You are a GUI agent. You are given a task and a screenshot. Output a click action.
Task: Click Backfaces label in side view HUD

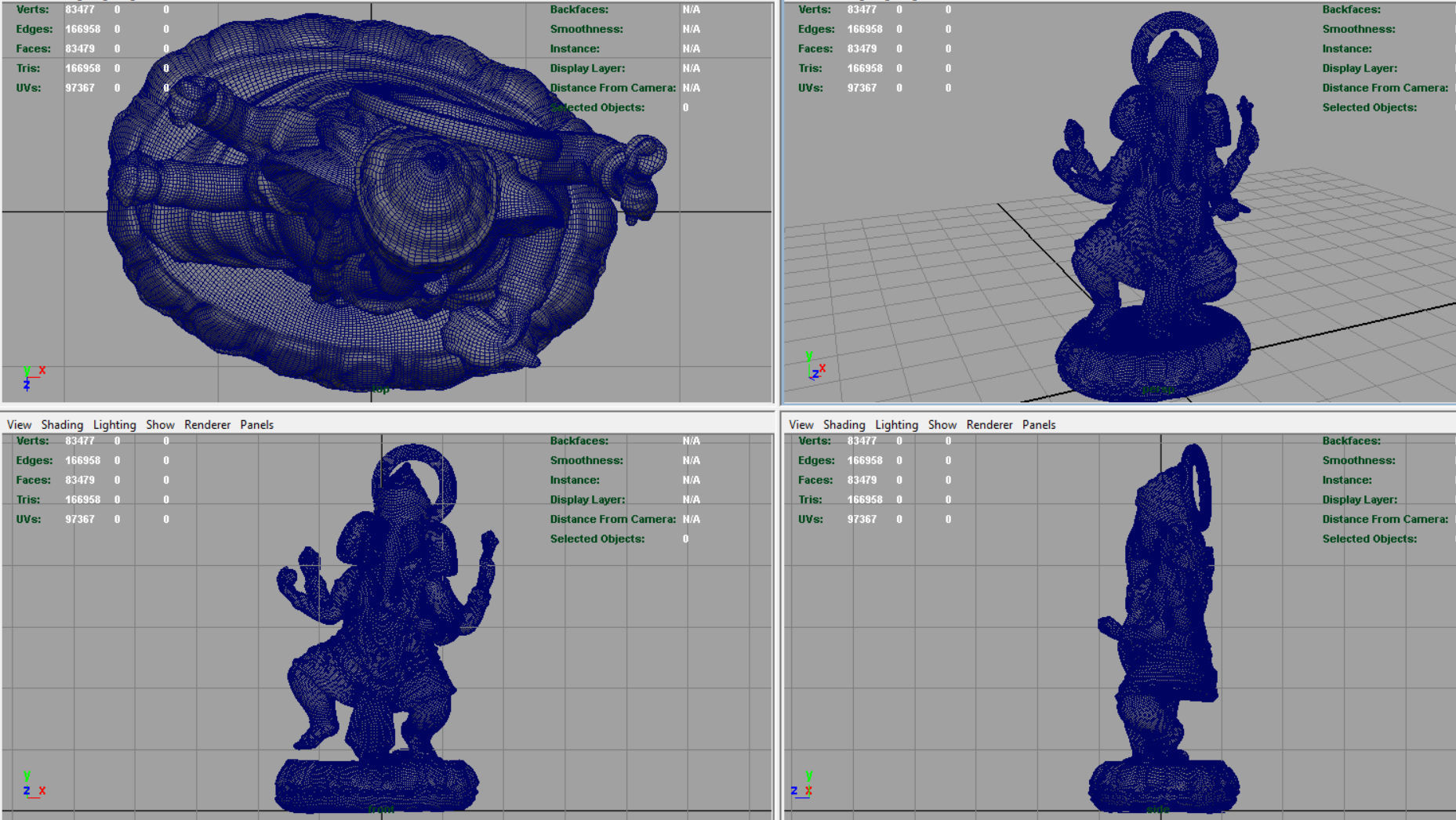pyautogui.click(x=1351, y=441)
